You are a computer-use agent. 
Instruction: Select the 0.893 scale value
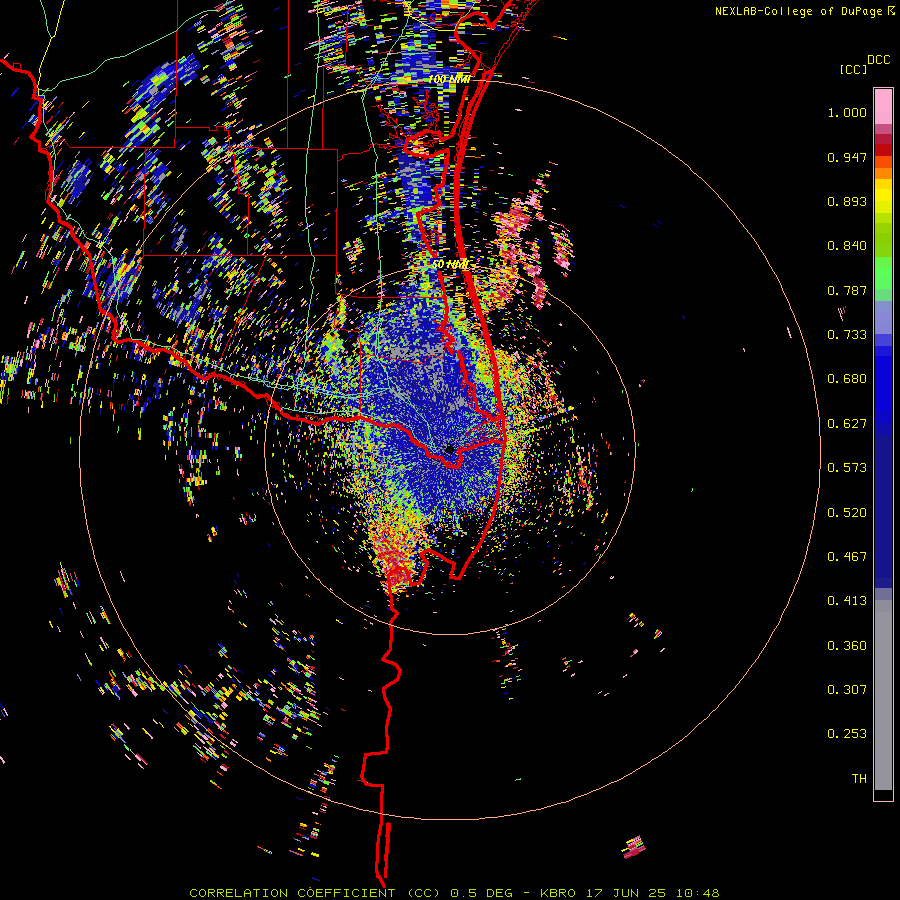[x=847, y=201]
